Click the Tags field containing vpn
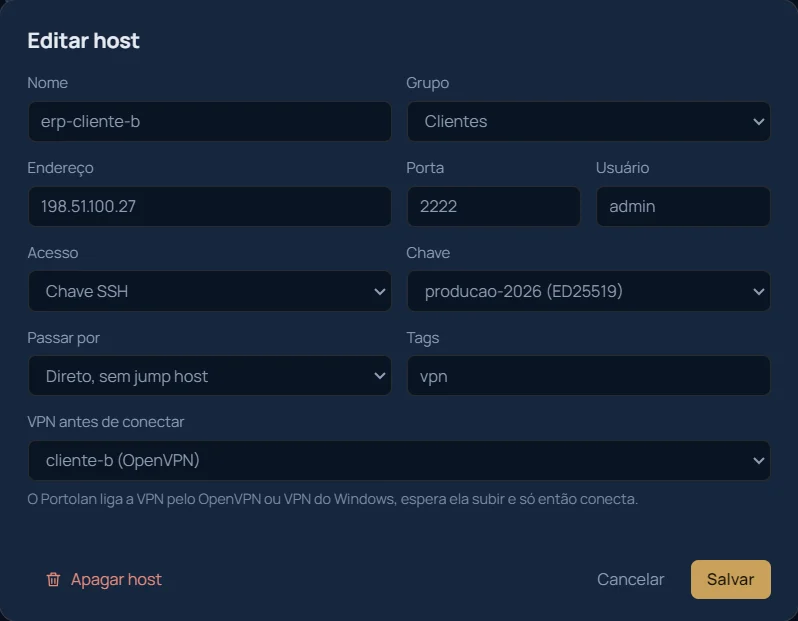The width and height of the screenshot is (798, 621). click(588, 376)
